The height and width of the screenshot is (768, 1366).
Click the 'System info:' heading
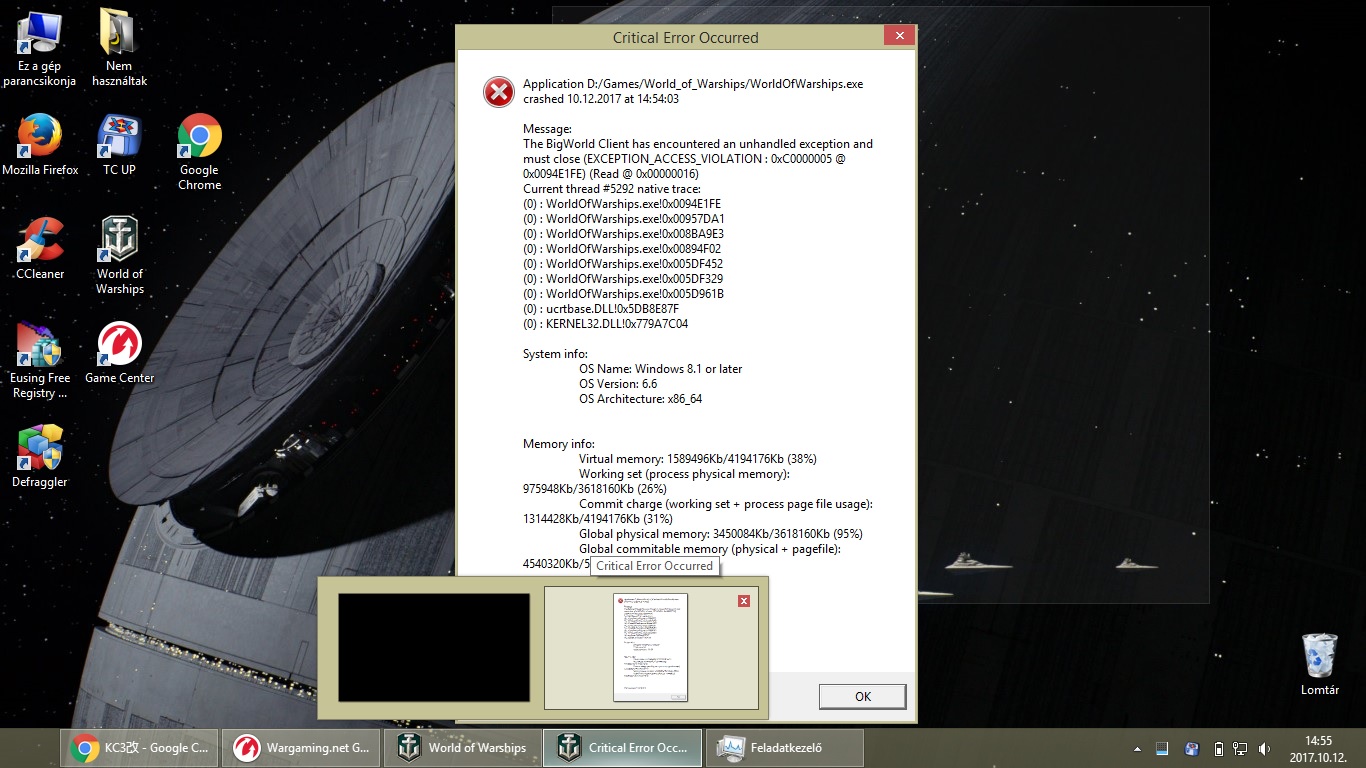(x=555, y=354)
